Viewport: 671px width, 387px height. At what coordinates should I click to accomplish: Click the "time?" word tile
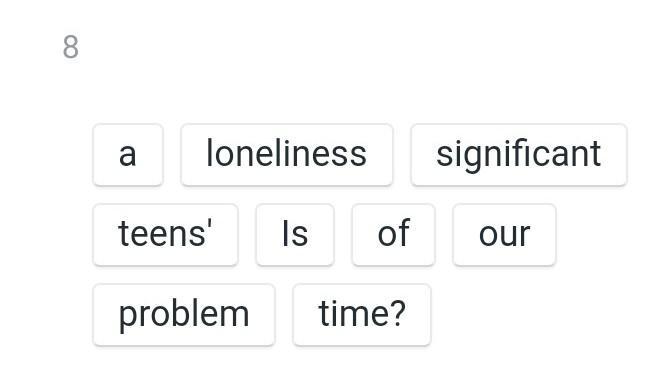tap(362, 315)
